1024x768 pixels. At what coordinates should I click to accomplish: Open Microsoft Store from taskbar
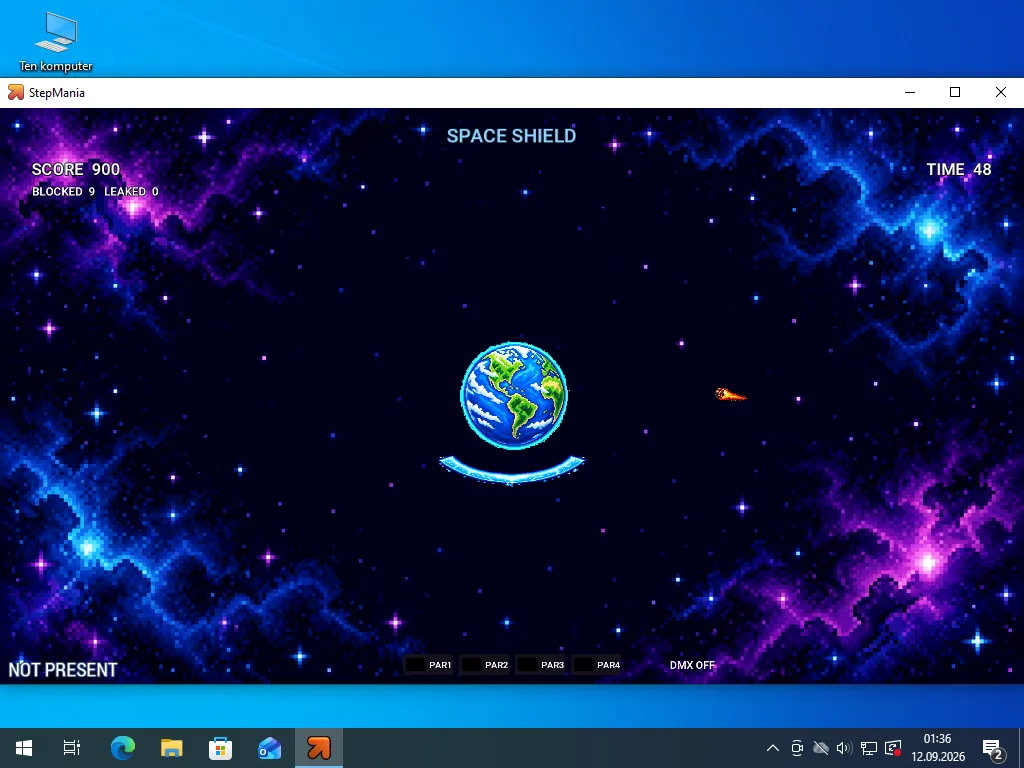coord(221,748)
